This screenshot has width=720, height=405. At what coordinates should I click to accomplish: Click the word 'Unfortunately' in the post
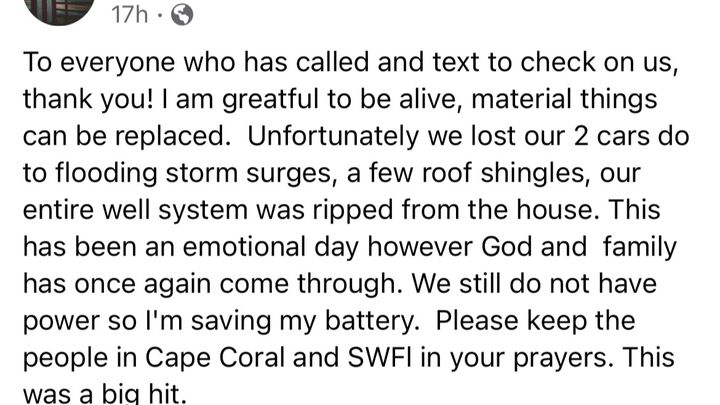[x=333, y=136]
